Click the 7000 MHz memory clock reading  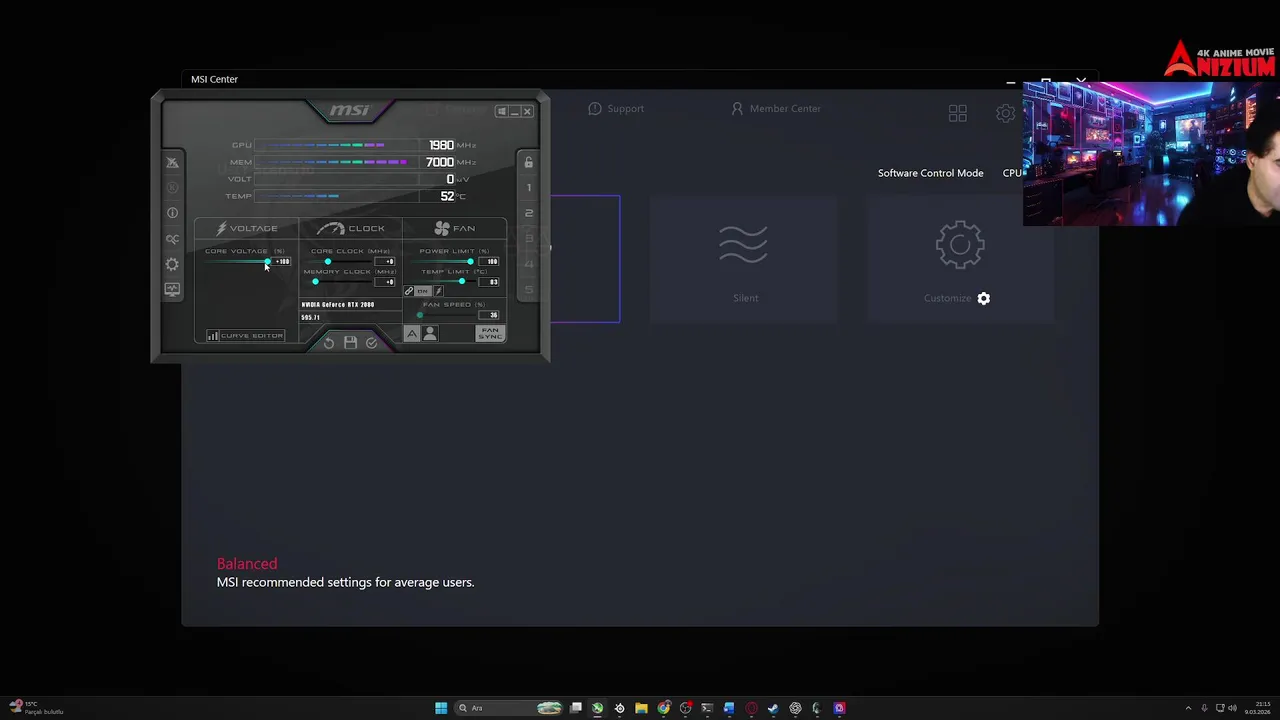(440, 162)
